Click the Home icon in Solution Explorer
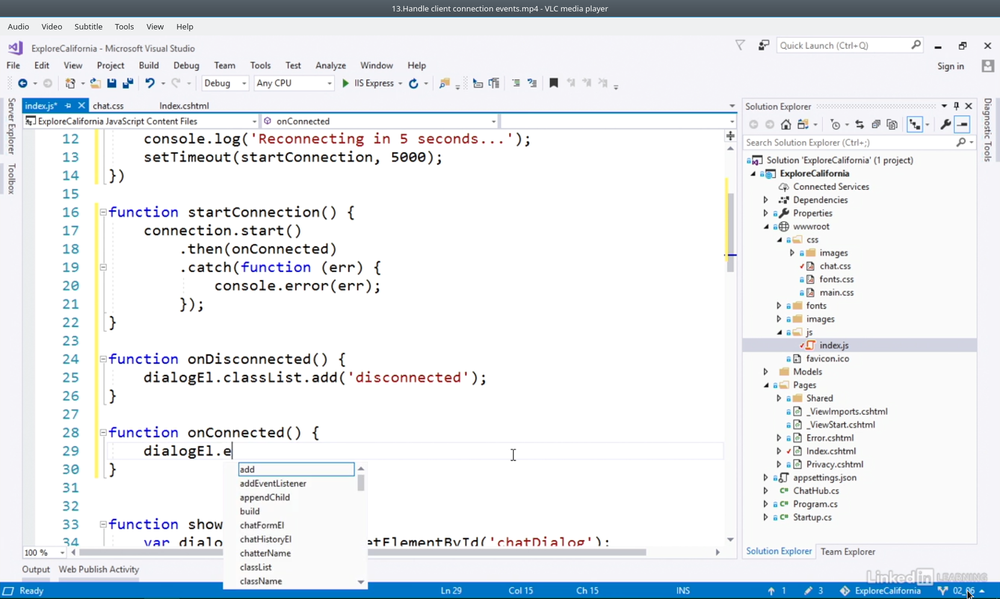1000x599 pixels. 786,124
